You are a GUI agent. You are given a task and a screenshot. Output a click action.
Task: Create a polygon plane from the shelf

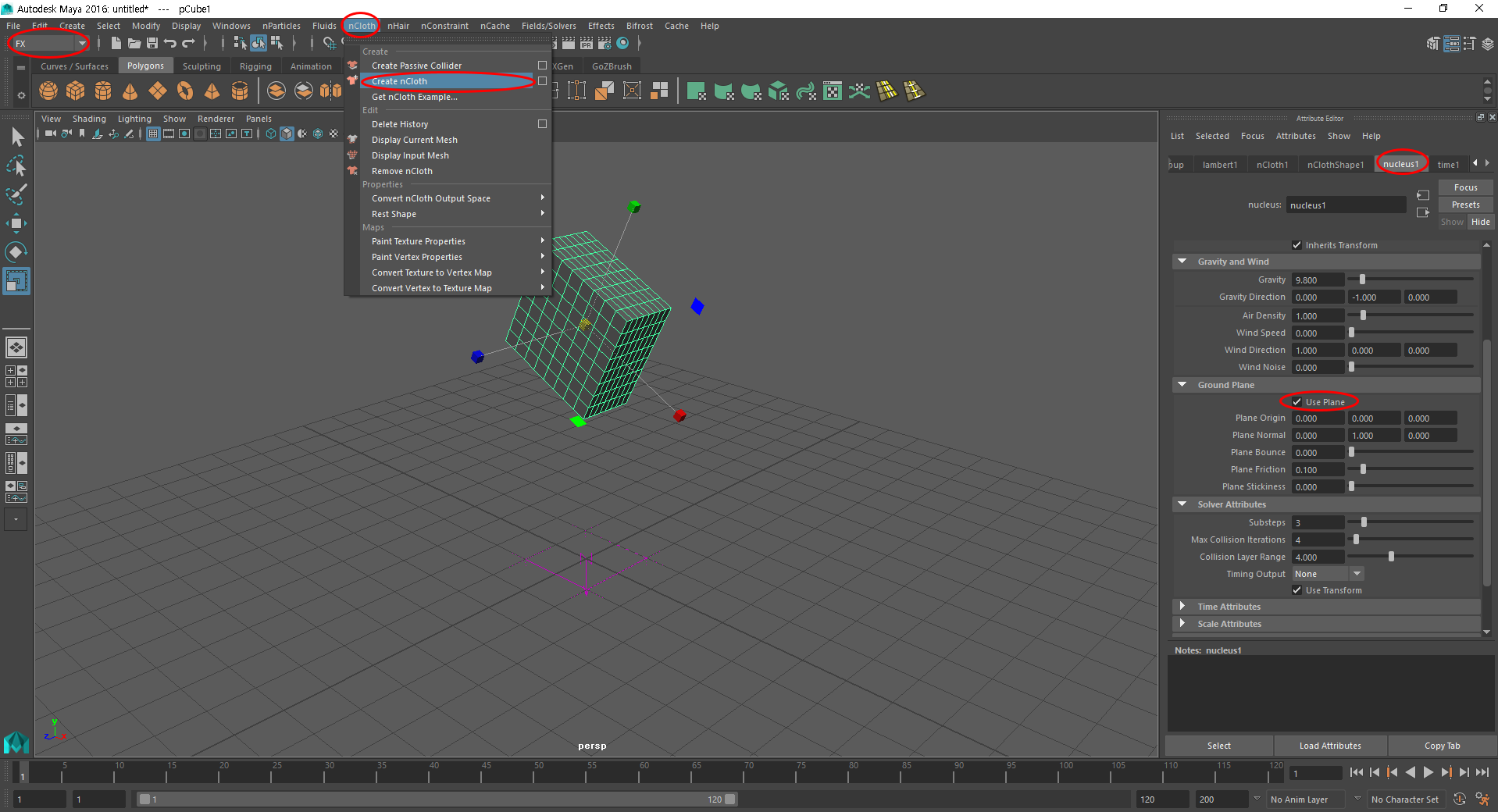(158, 91)
